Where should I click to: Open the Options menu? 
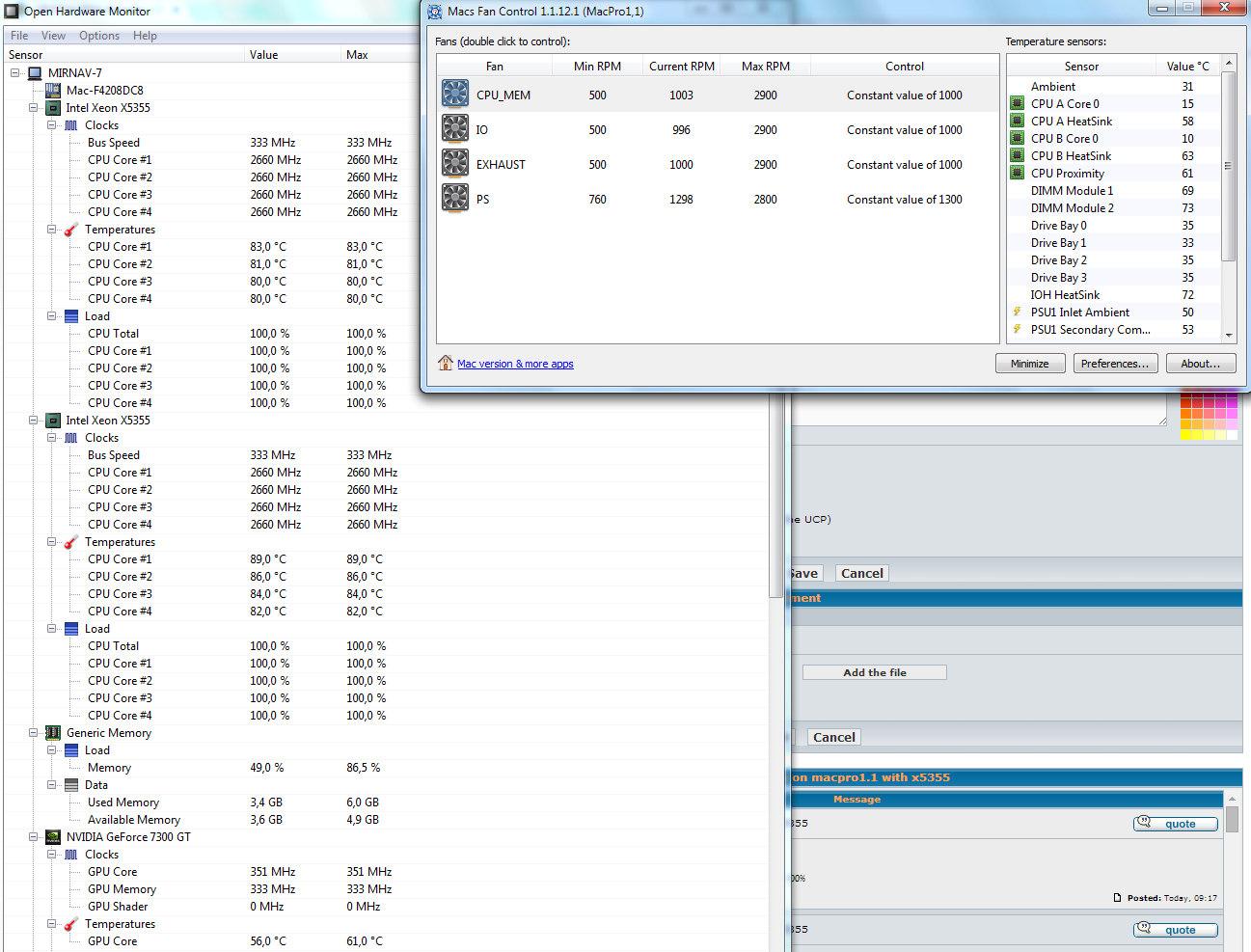pyautogui.click(x=99, y=36)
